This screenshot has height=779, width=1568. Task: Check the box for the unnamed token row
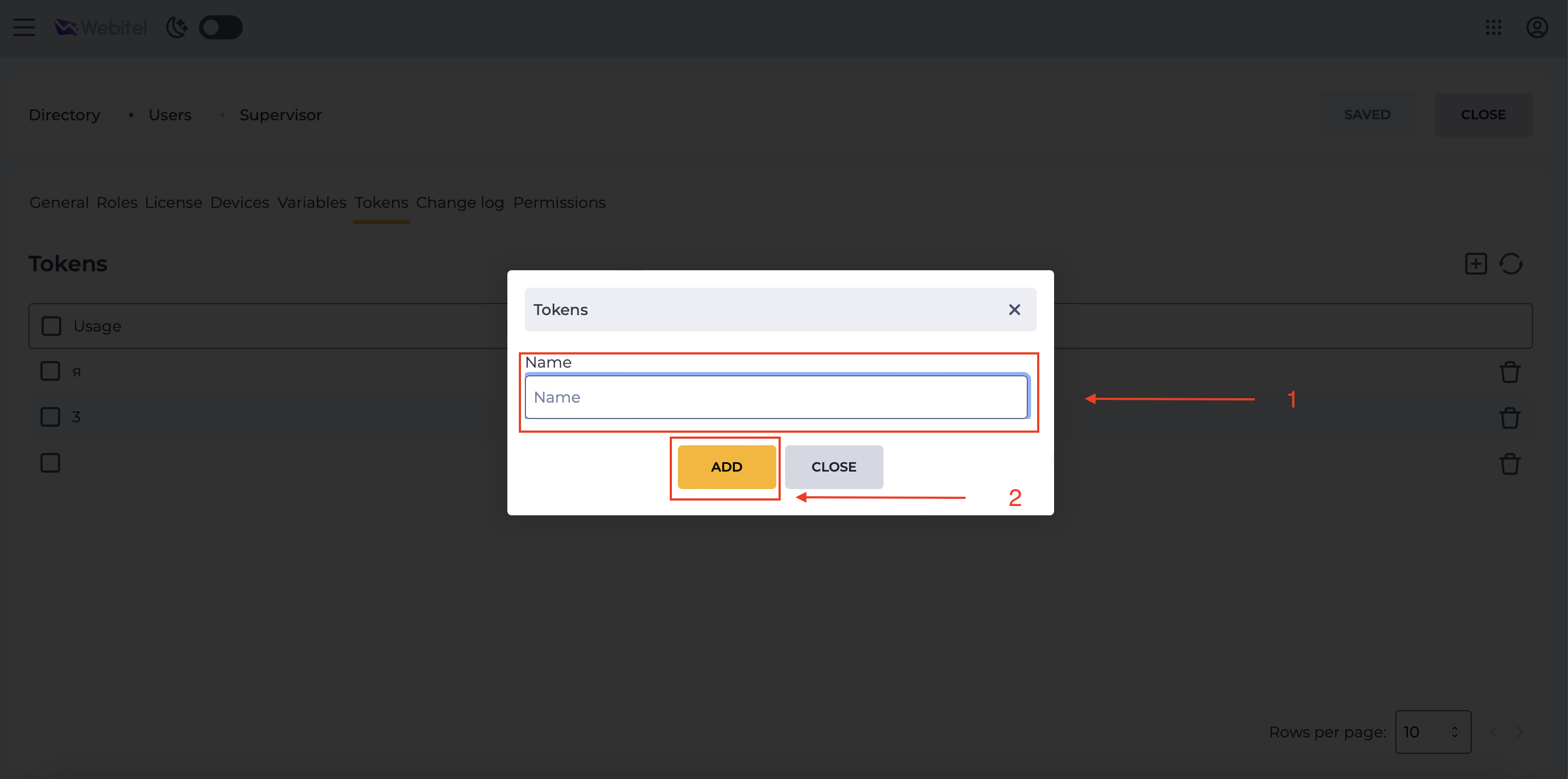coord(50,463)
